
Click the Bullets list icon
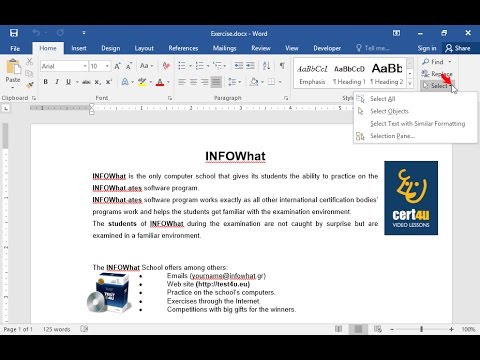click(182, 66)
